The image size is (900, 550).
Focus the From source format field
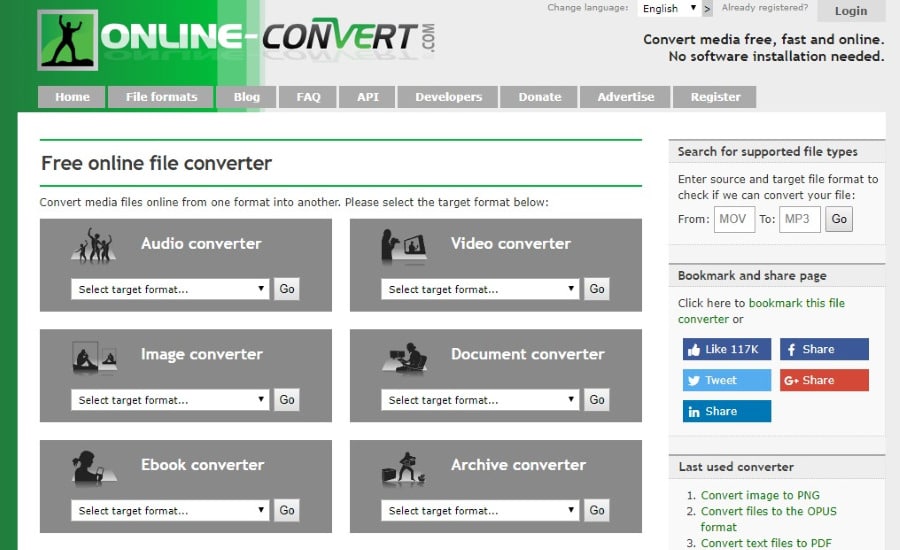(734, 219)
